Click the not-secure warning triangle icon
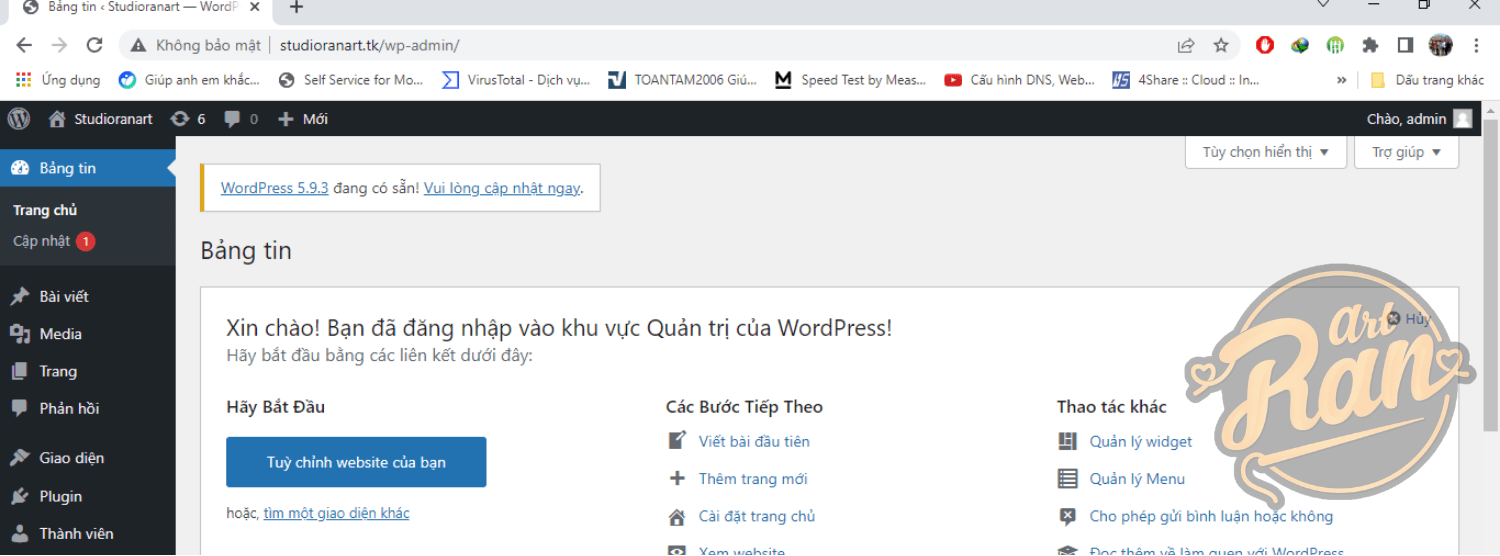Viewport: 1500px width, 556px height. click(x=138, y=45)
